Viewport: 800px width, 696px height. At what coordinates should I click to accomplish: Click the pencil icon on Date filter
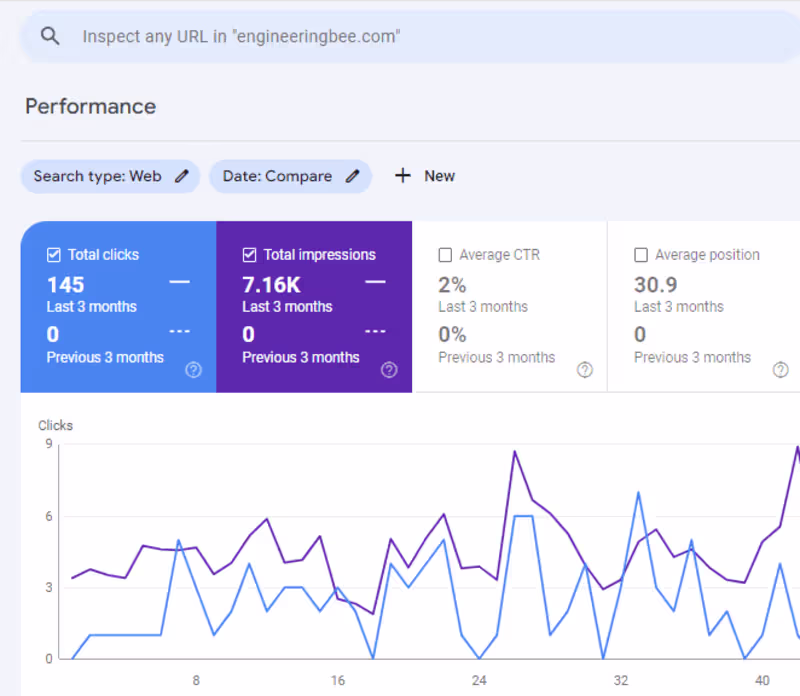point(352,176)
